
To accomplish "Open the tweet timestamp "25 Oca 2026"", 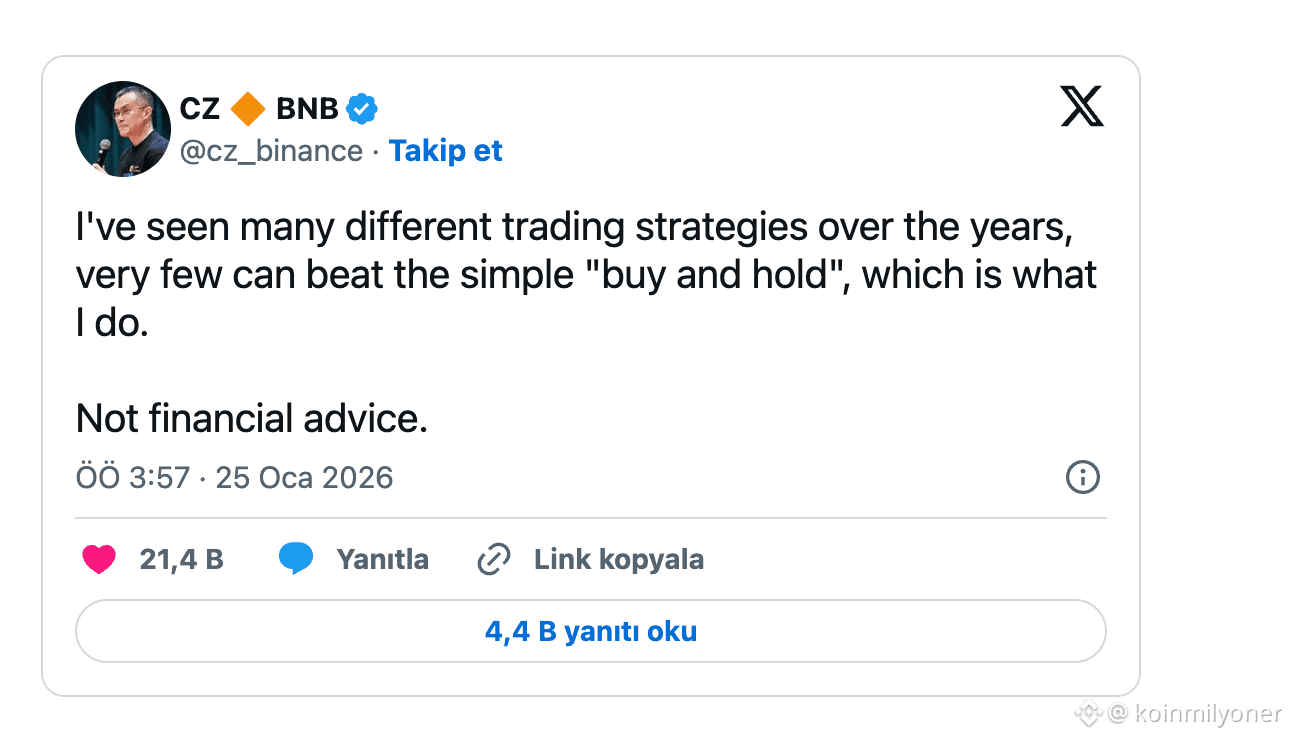I will pos(304,478).
